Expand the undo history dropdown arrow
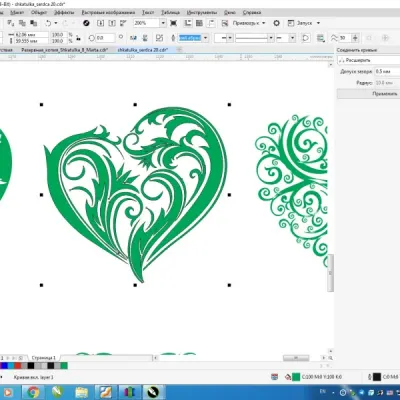Viewport: 400px width, 400px height. (x=56, y=23)
